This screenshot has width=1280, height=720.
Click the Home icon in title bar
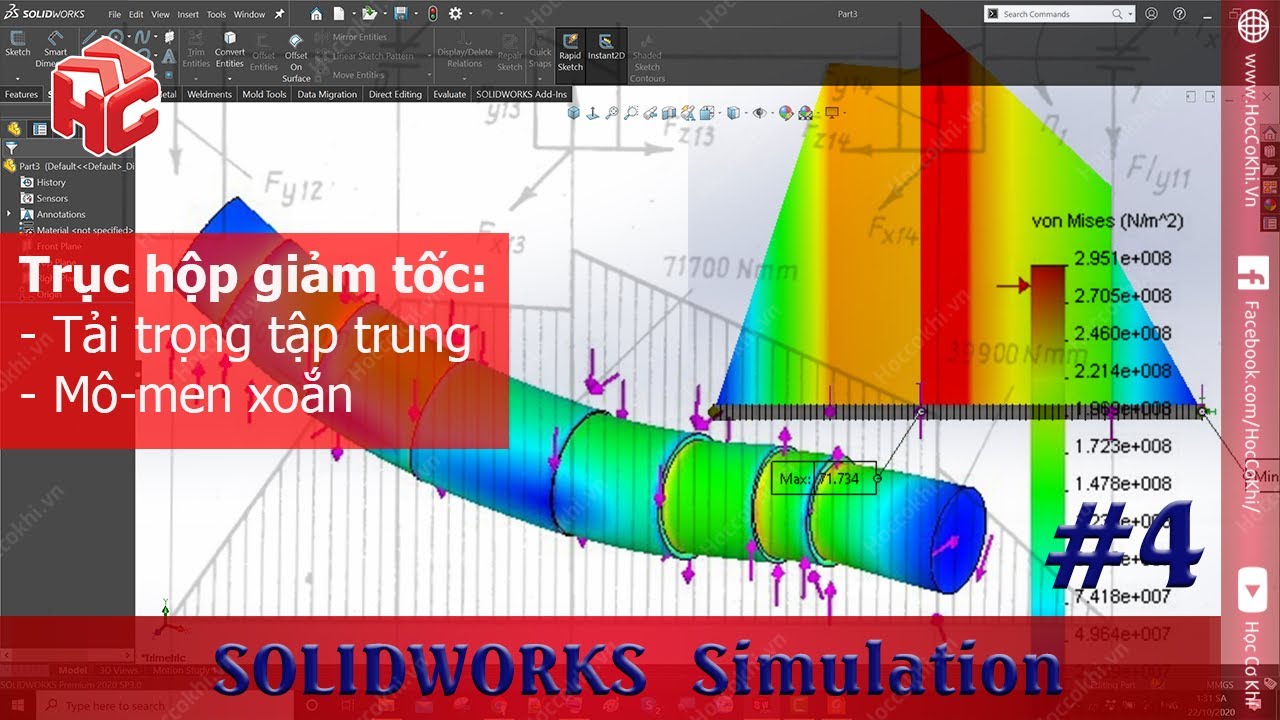(x=316, y=14)
